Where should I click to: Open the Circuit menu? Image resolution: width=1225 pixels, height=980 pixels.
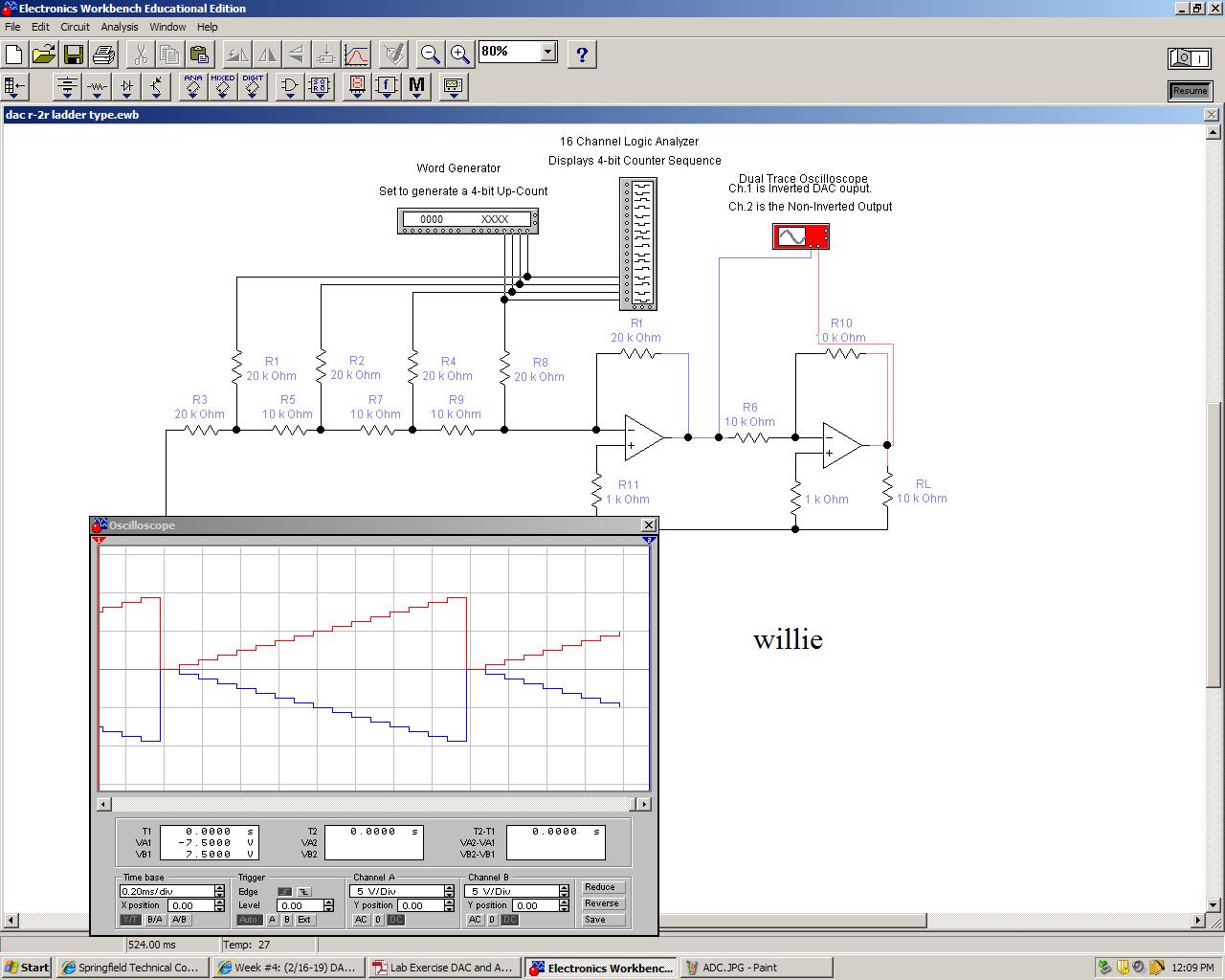point(75,27)
